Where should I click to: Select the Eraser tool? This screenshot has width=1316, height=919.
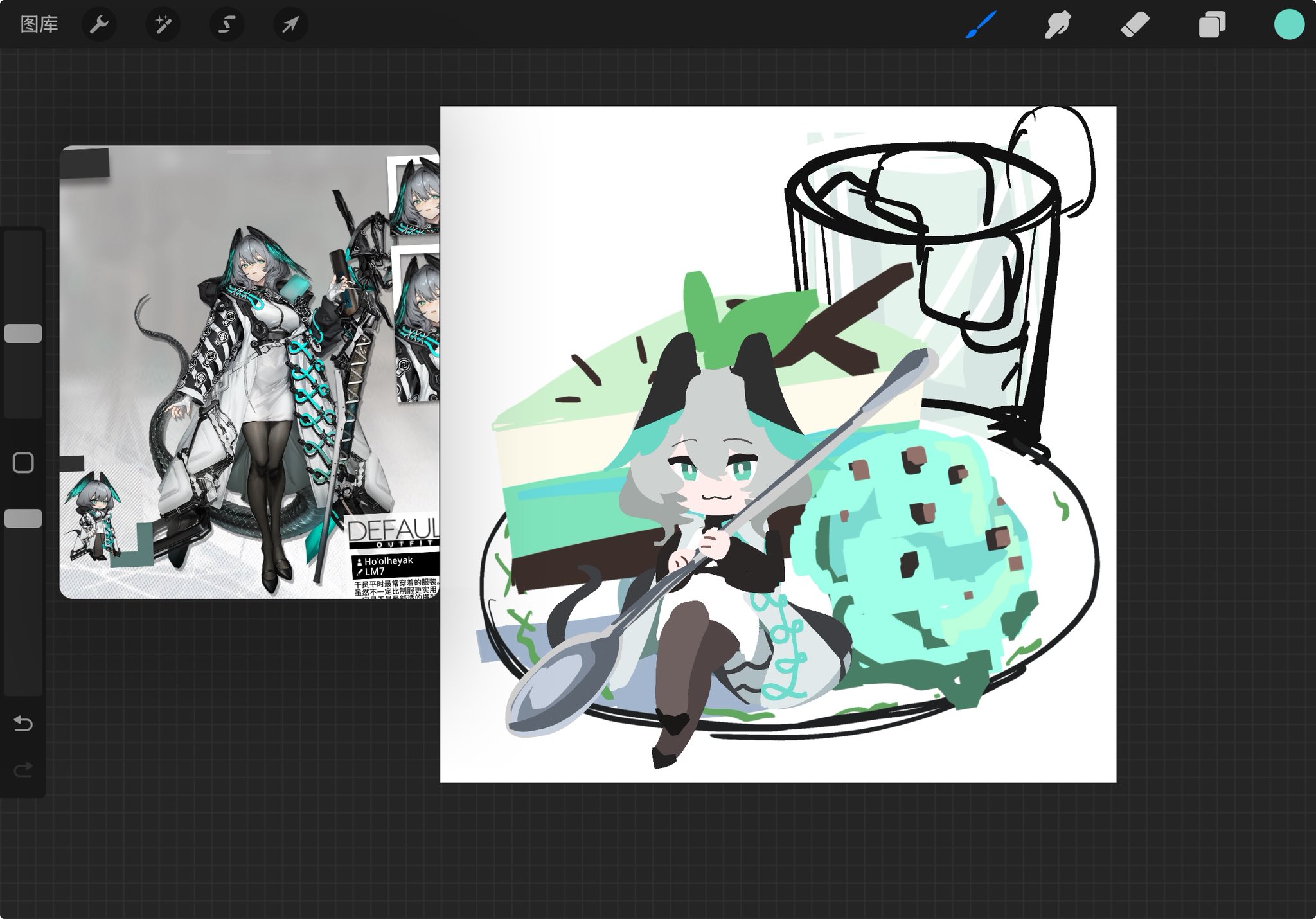[1135, 24]
